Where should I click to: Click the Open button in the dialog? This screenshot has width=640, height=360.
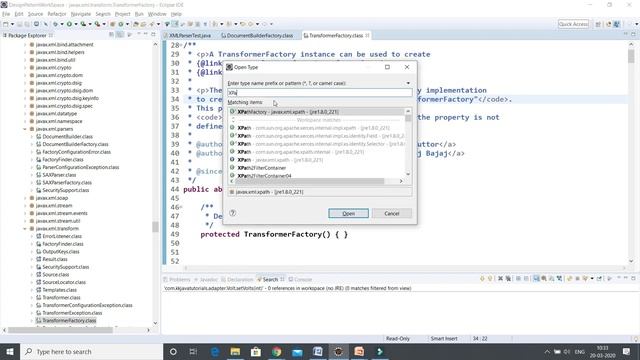click(348, 213)
